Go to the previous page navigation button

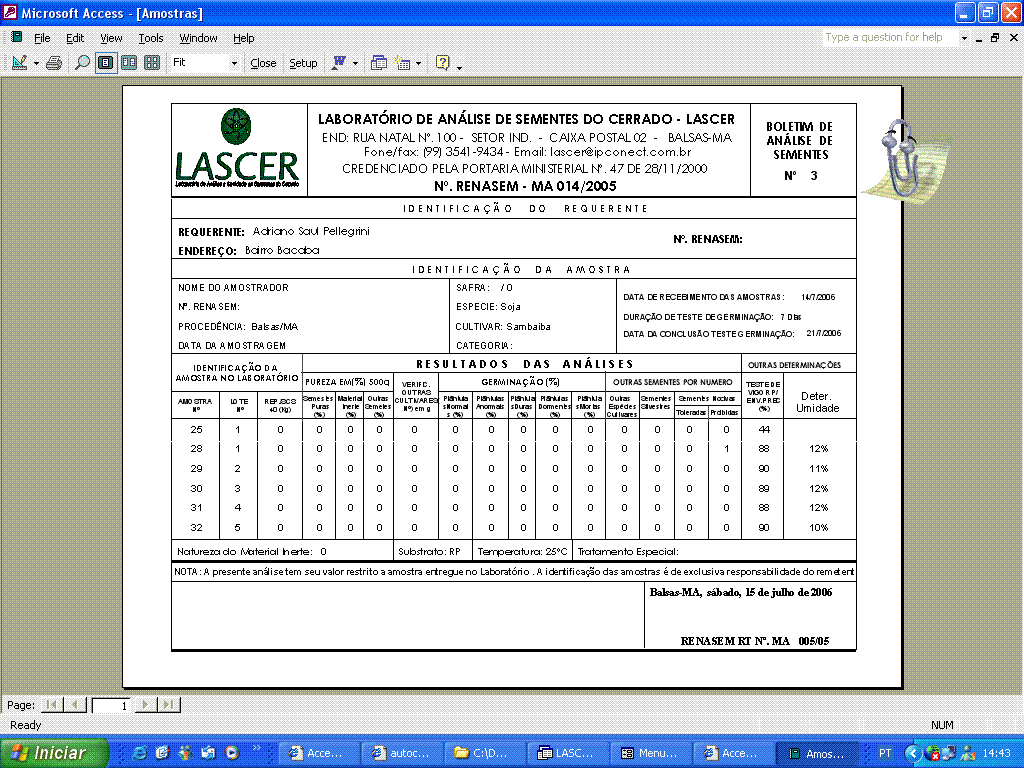click(x=76, y=705)
